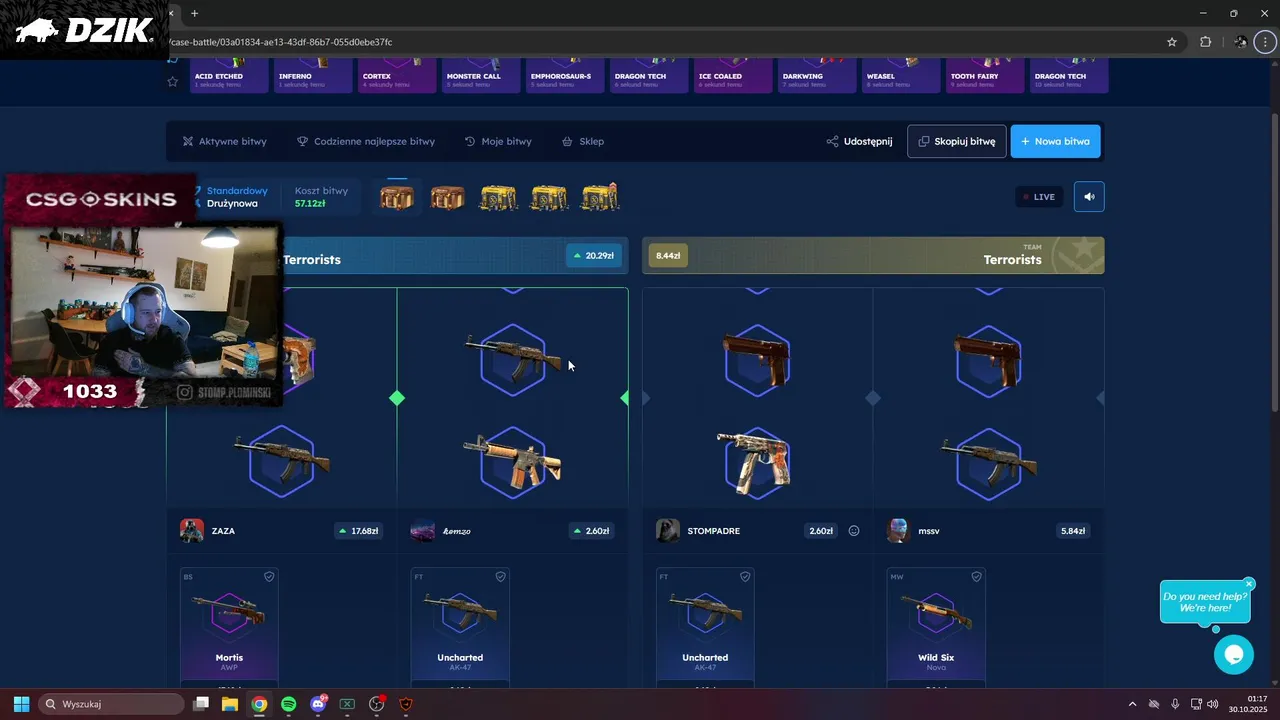Click STOMPADRE's player avatar

click(x=668, y=531)
